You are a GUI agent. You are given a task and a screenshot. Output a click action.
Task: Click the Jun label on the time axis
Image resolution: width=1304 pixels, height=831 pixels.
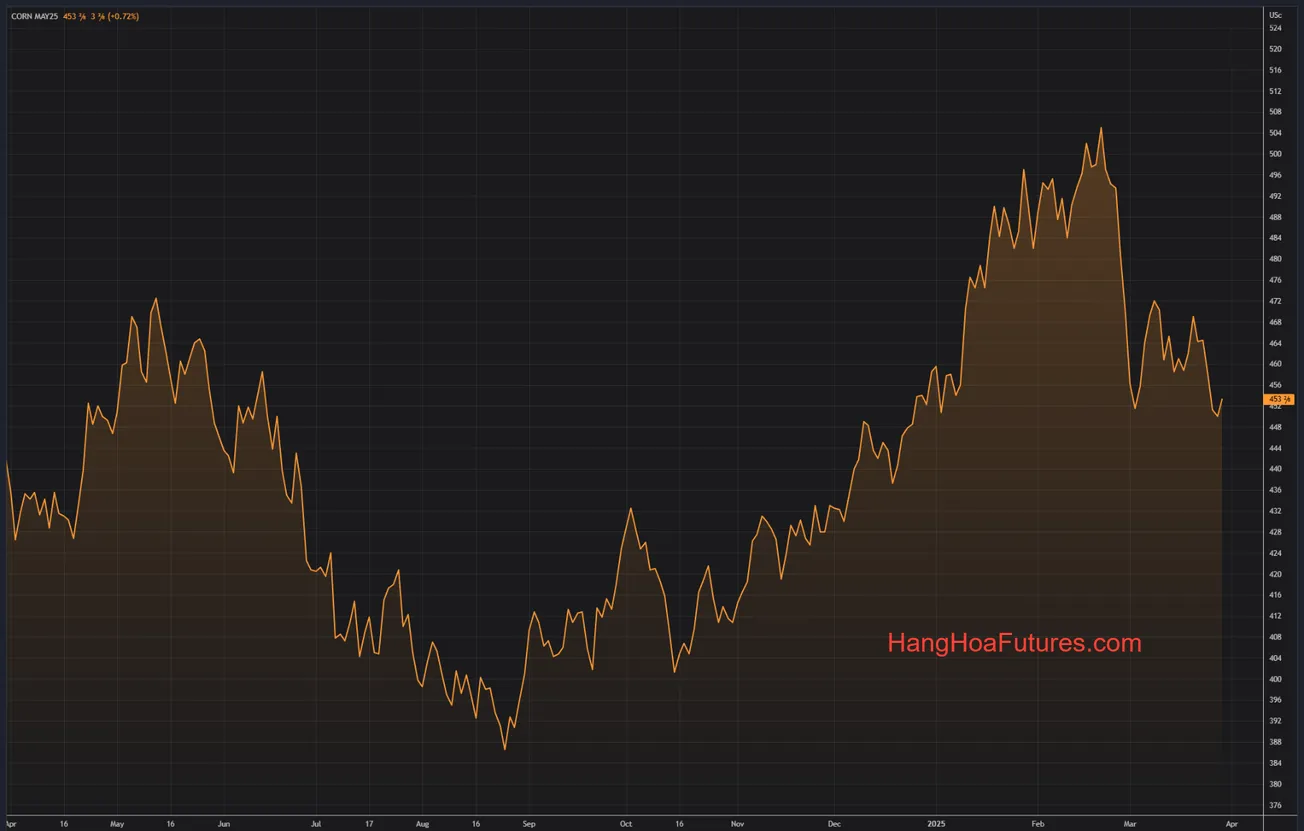(x=224, y=823)
